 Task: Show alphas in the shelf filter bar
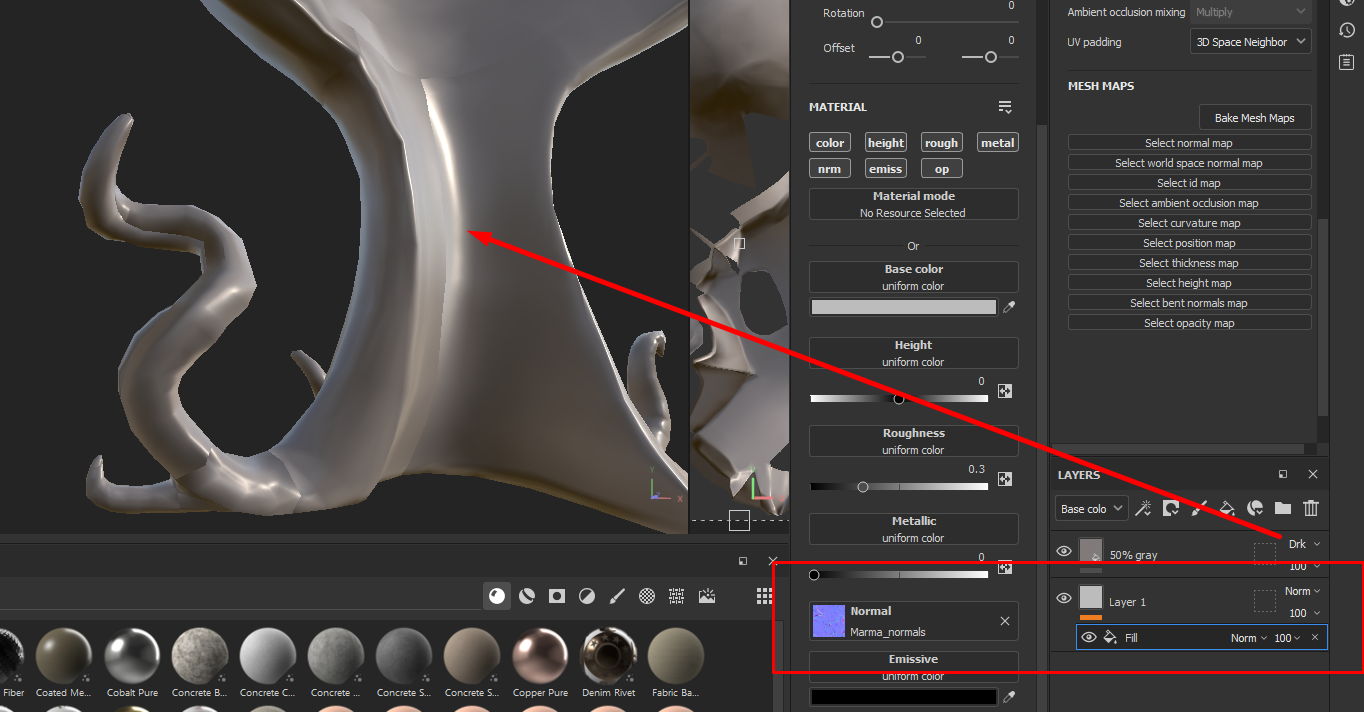point(647,596)
